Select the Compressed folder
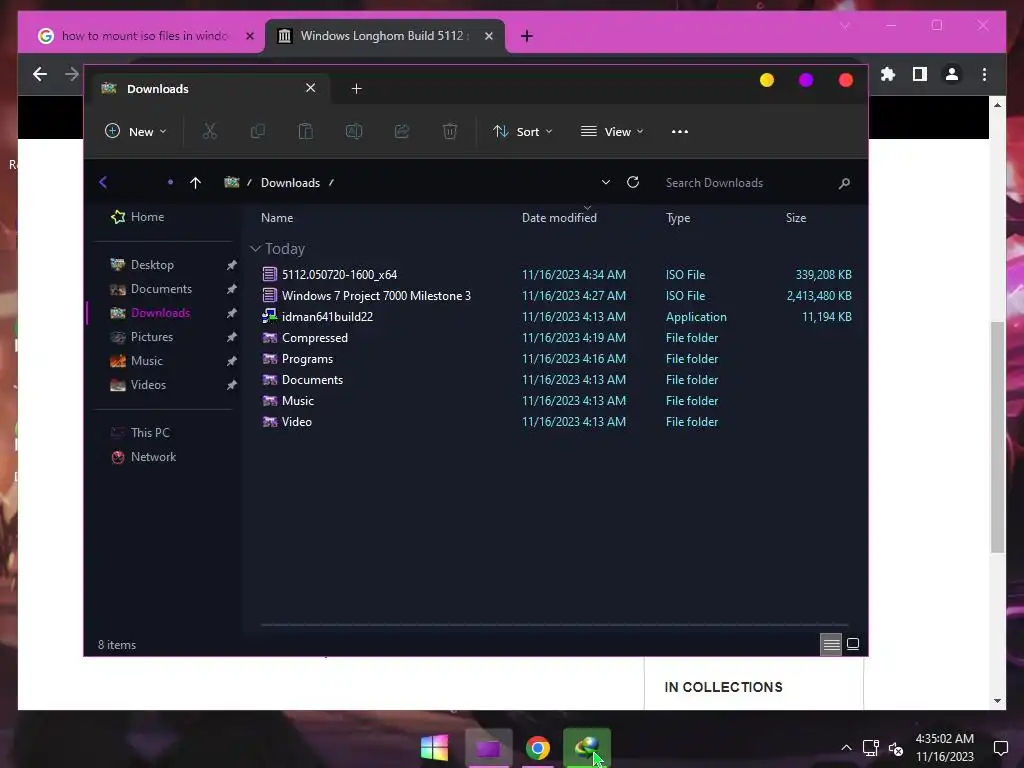Image resolution: width=1024 pixels, height=768 pixels. pos(557,338)
